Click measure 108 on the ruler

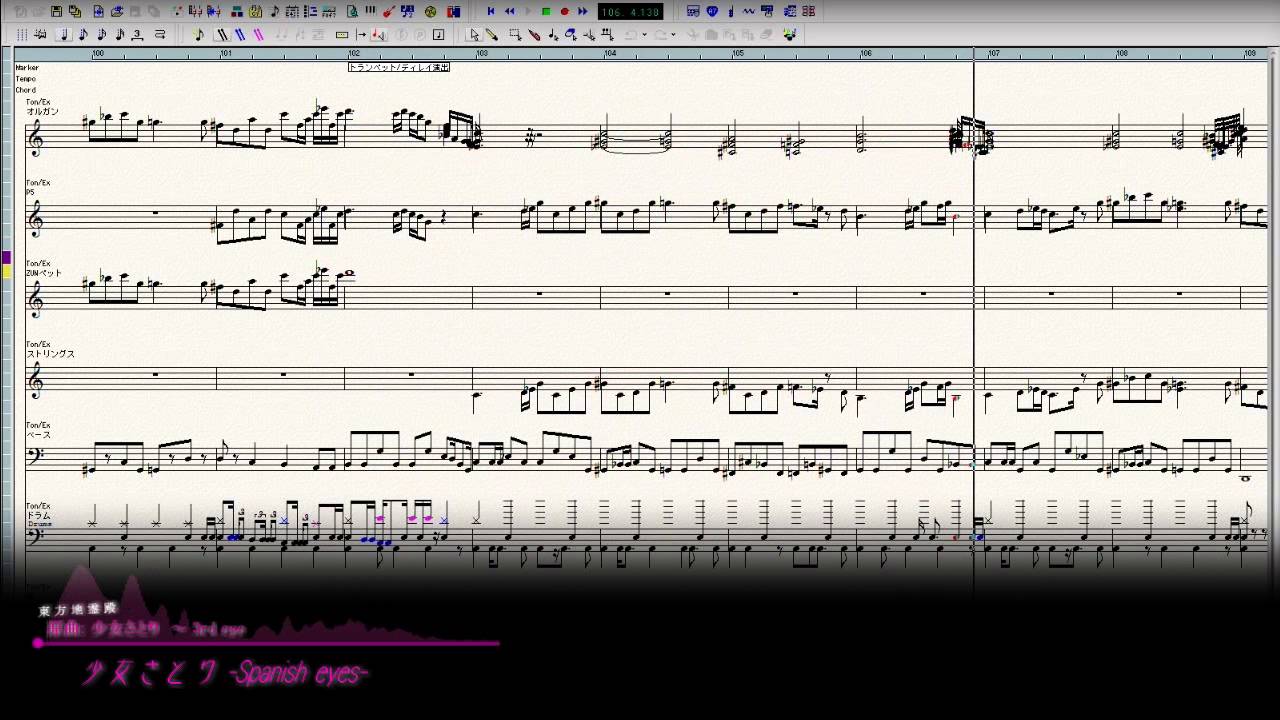[1122, 53]
